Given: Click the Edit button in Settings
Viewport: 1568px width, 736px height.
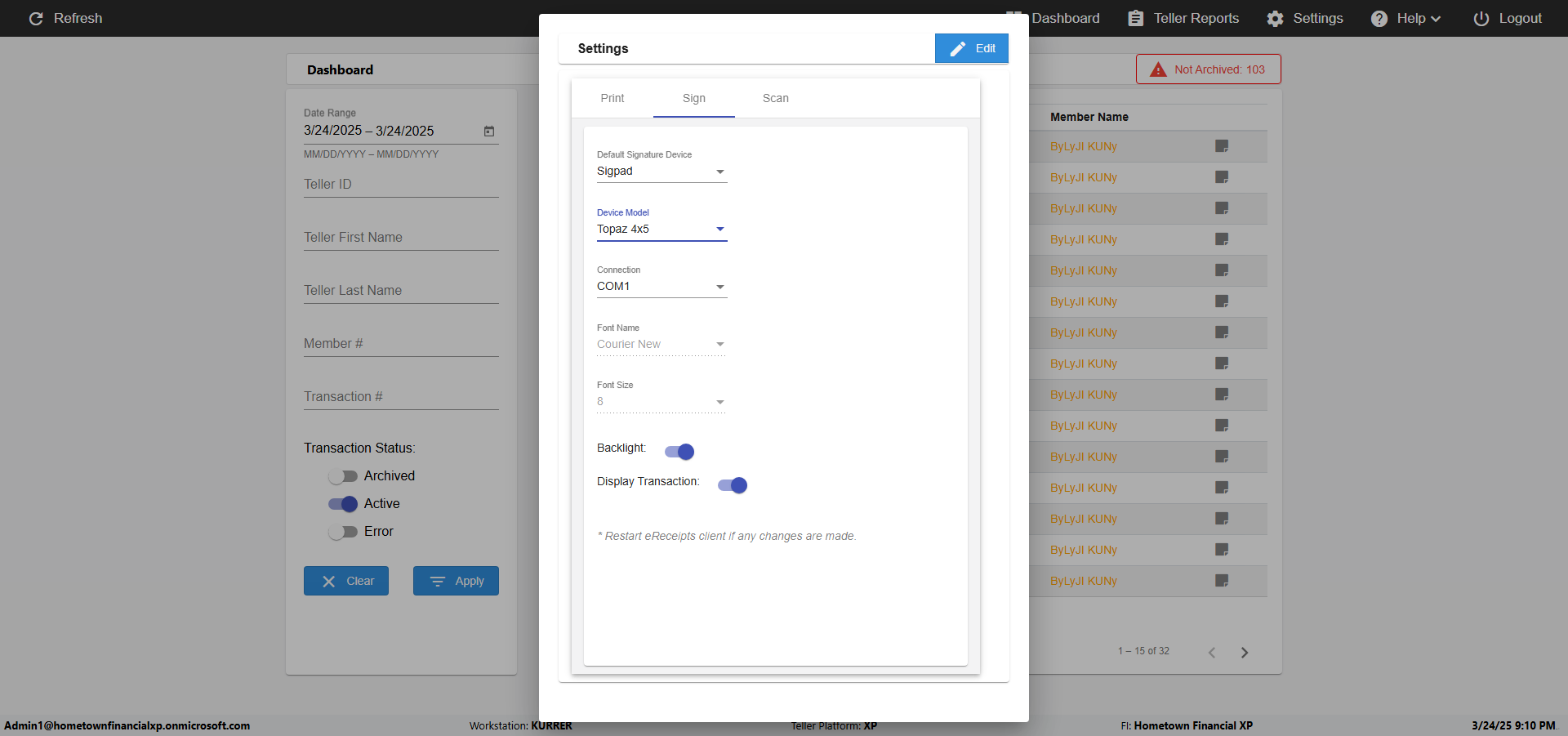Looking at the screenshot, I should tap(972, 48).
